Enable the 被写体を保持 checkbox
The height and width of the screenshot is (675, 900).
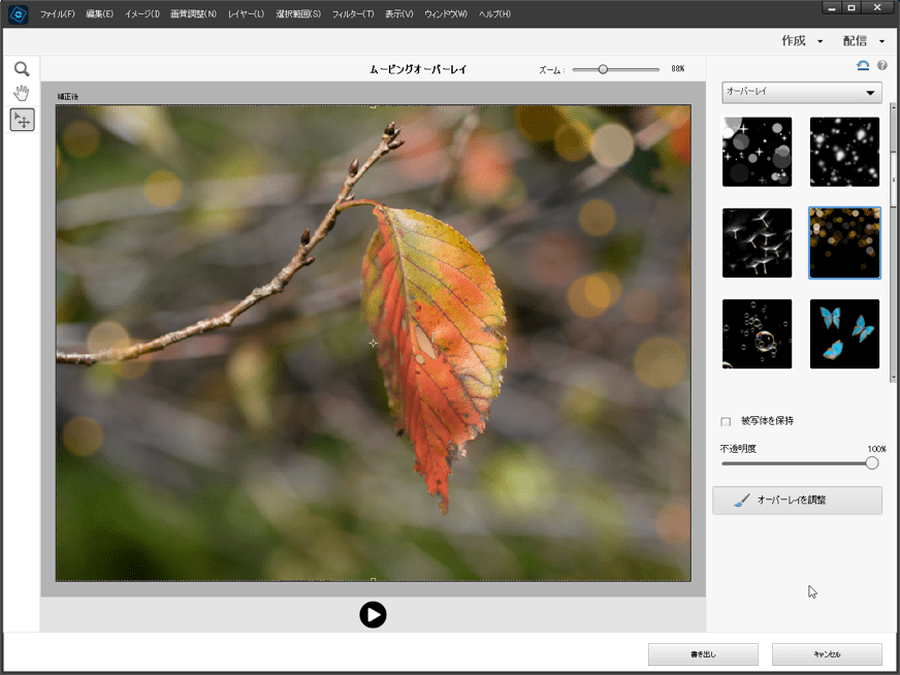pyautogui.click(x=726, y=421)
